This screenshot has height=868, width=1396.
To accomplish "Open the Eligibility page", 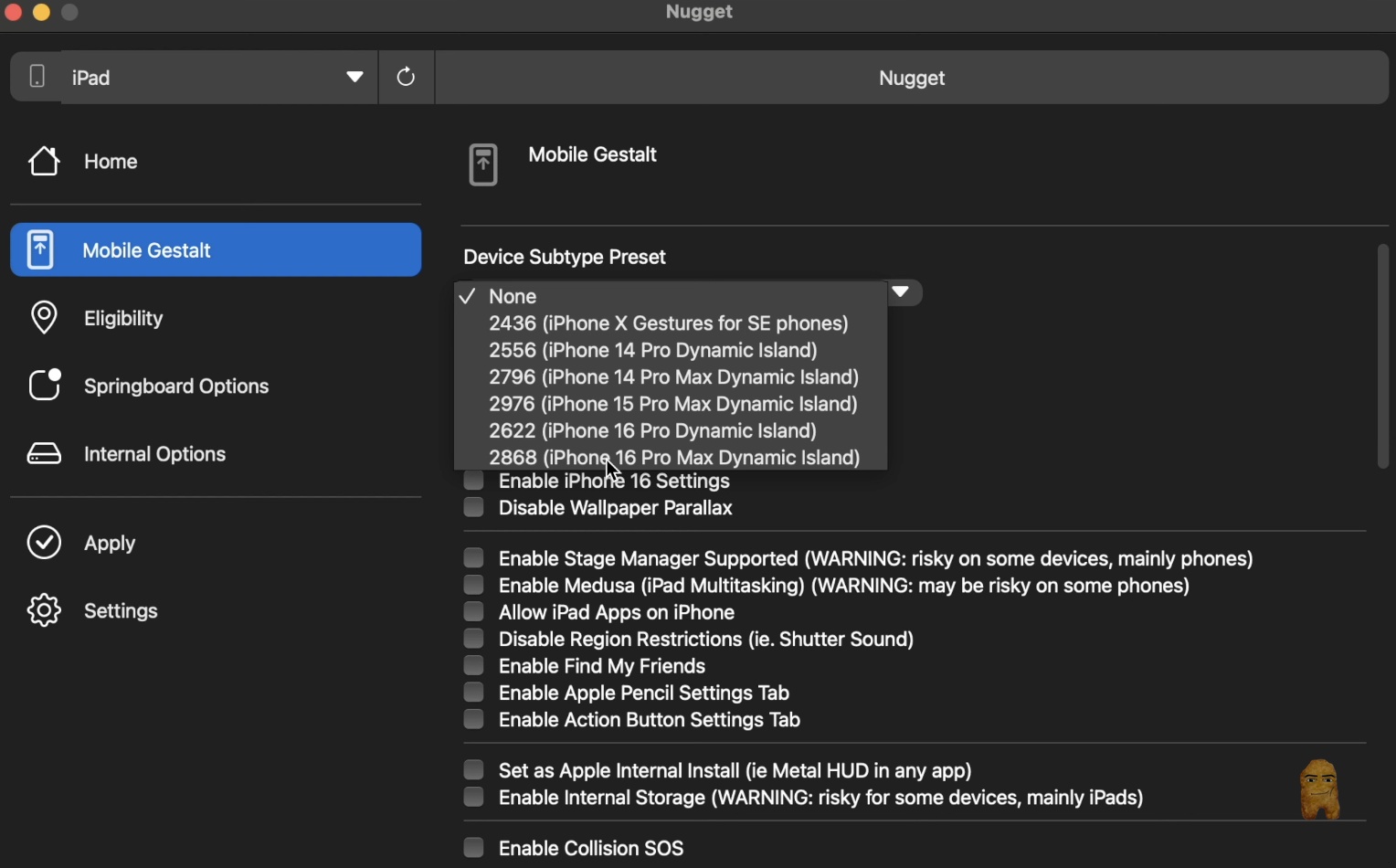I will 216,318.
